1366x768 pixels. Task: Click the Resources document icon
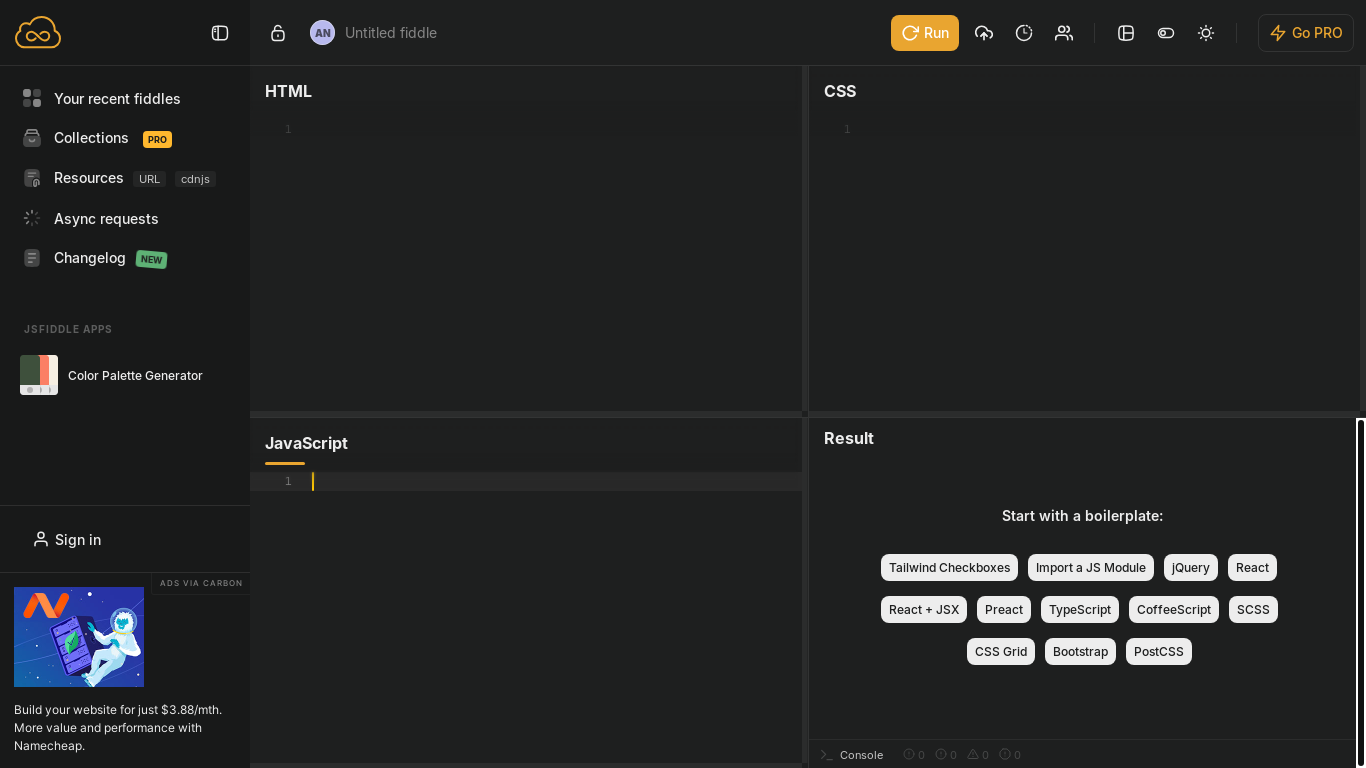click(x=32, y=178)
